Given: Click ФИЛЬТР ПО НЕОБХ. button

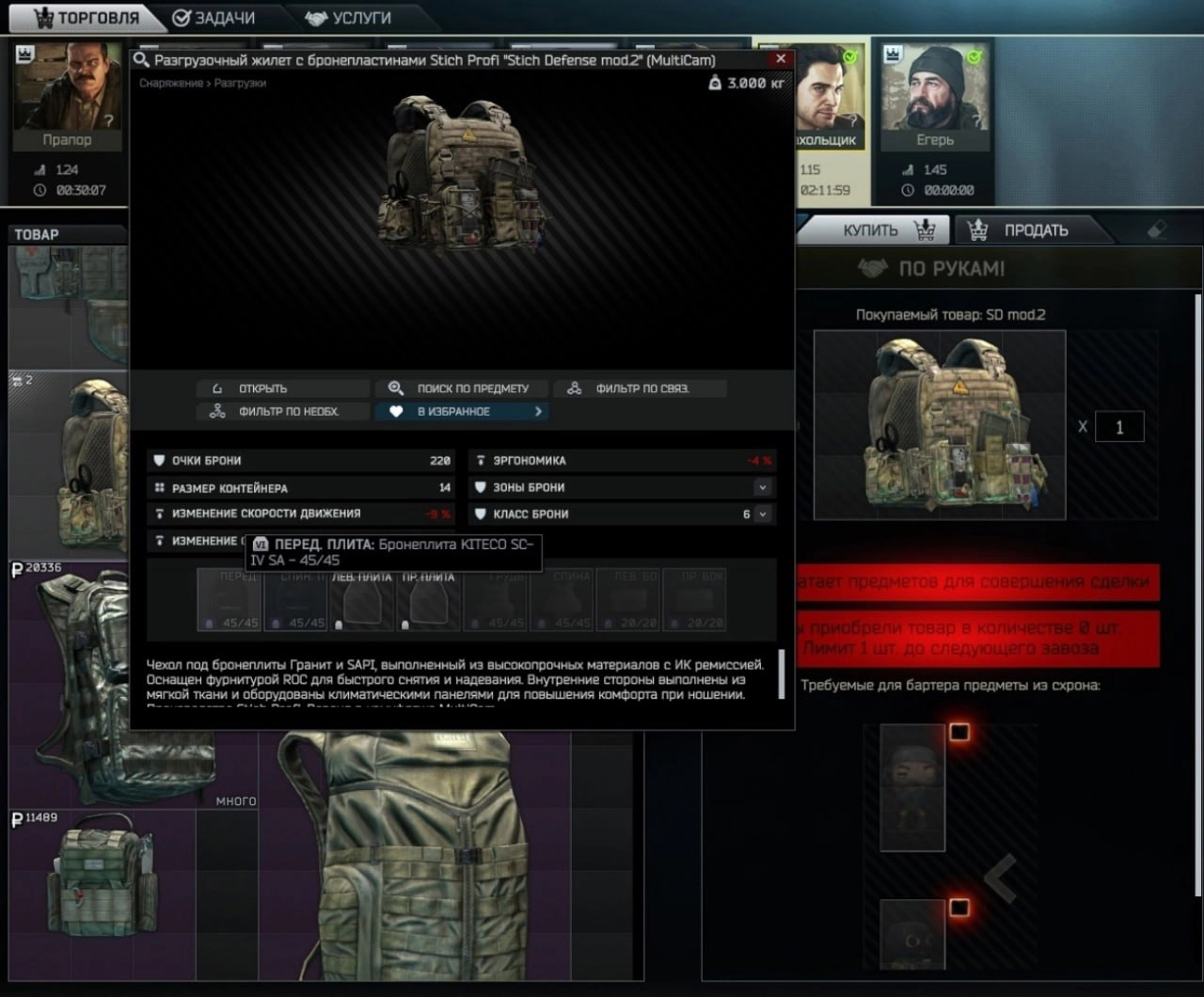Looking at the screenshot, I should pos(284,411).
